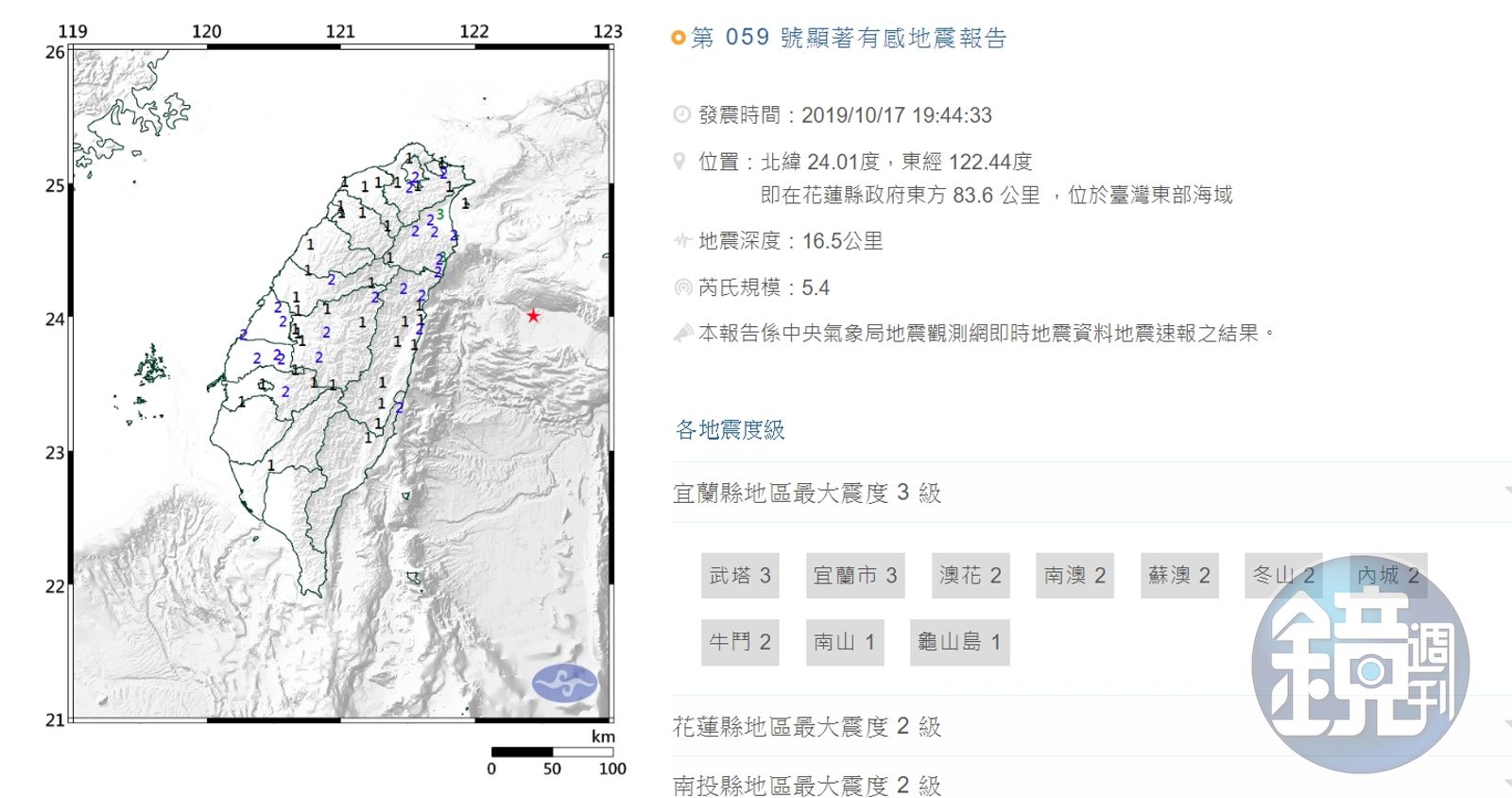Screen dimensions: 1512x798
Task: Click the weather bureau logo on map
Action: 564,682
